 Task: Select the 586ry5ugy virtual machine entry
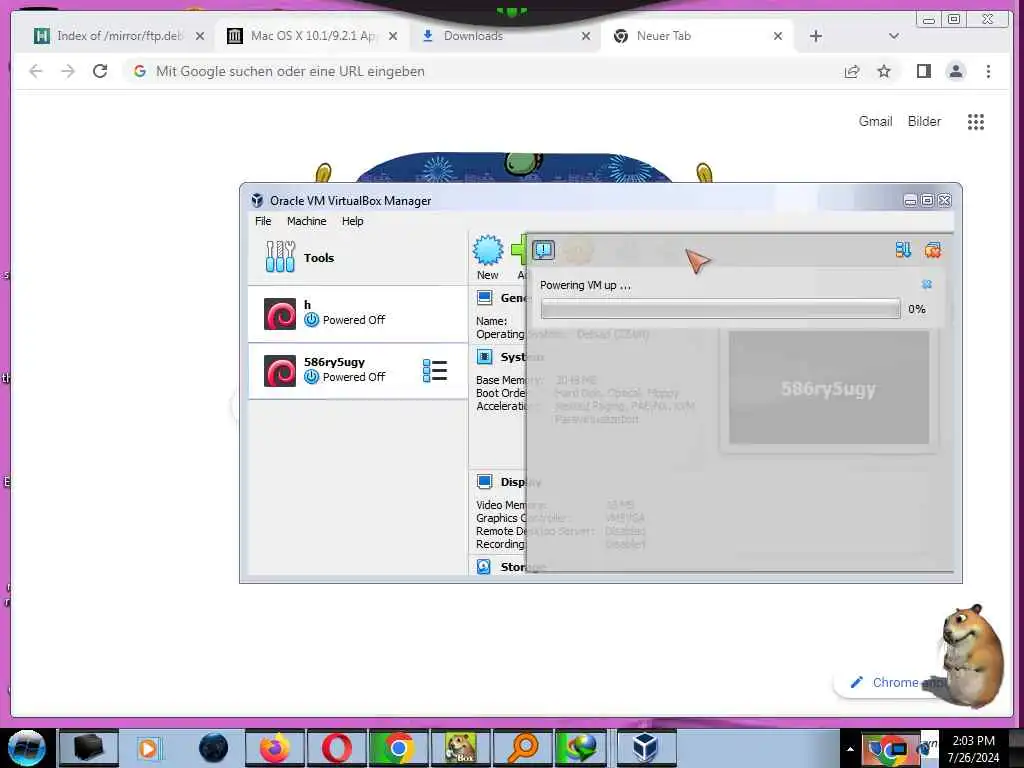(358, 370)
